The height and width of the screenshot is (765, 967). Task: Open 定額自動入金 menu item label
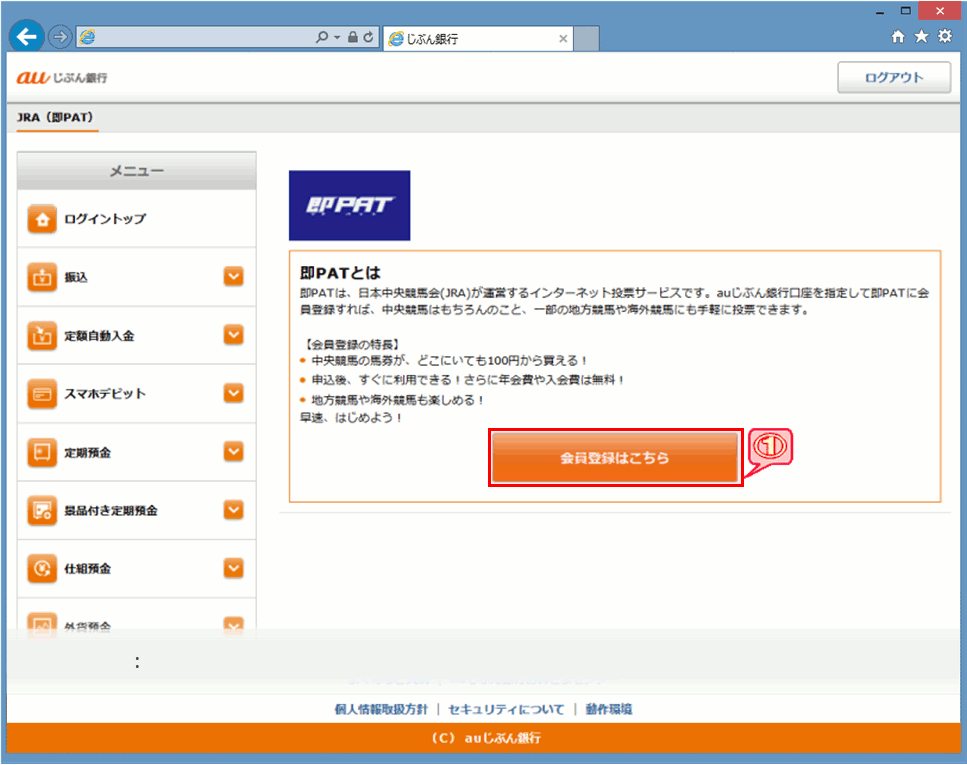coord(99,336)
